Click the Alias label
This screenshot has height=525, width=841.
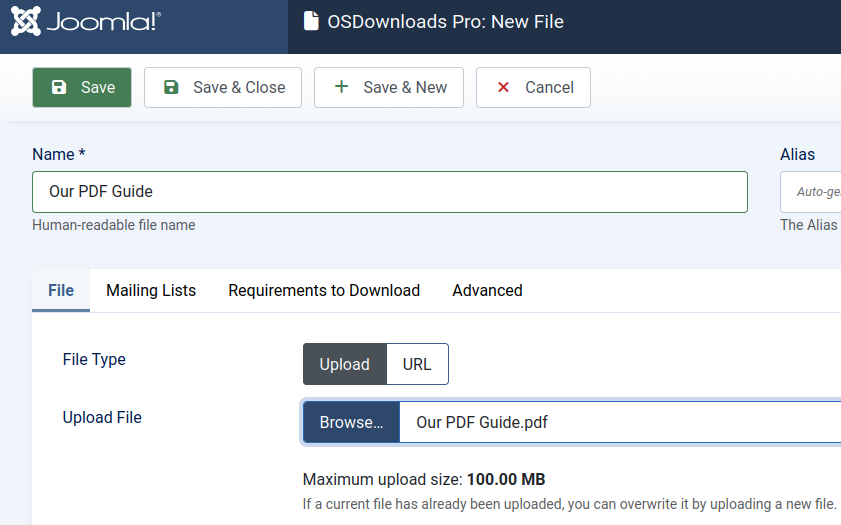click(x=798, y=154)
